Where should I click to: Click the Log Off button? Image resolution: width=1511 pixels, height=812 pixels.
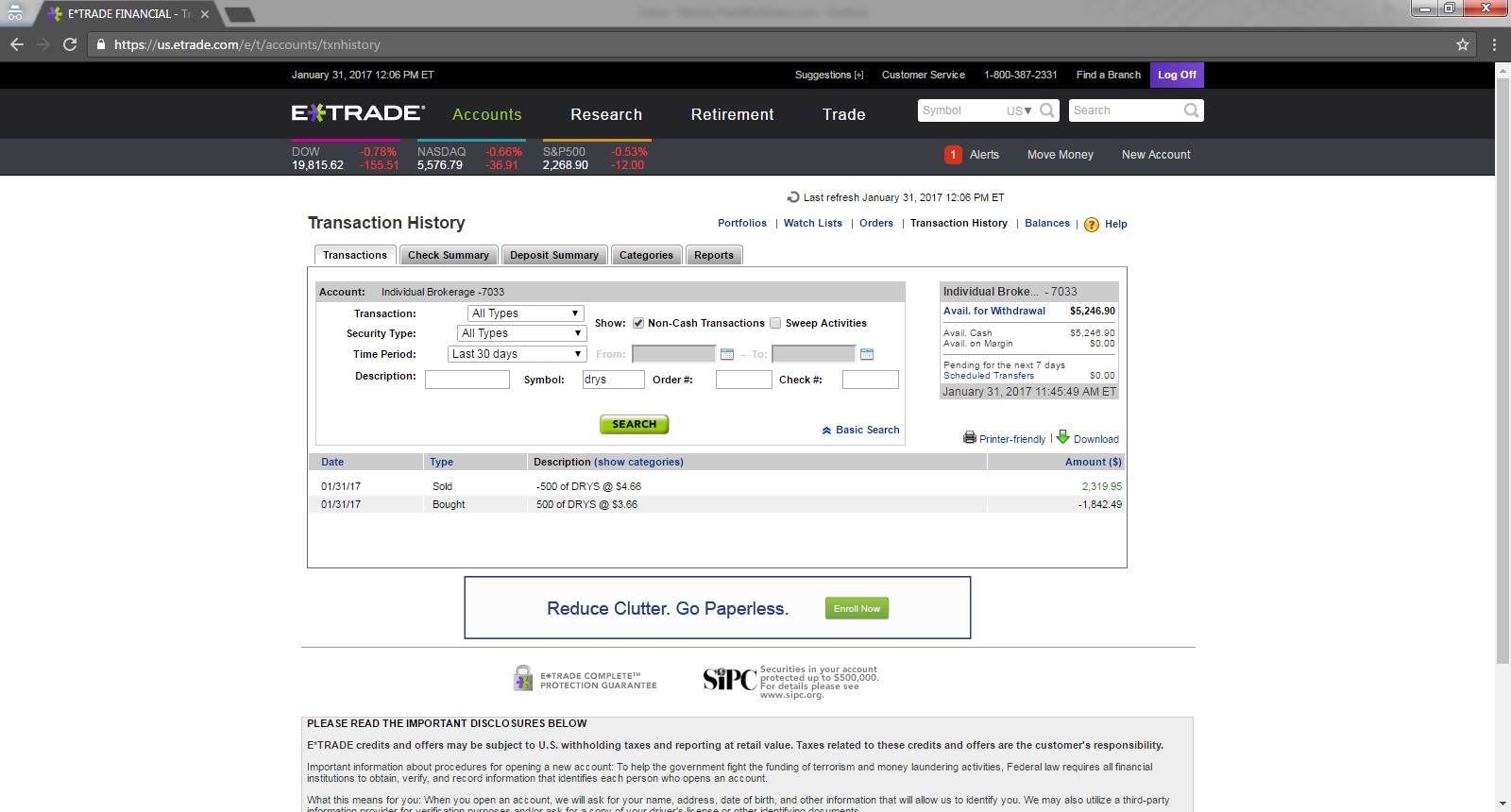click(x=1177, y=75)
